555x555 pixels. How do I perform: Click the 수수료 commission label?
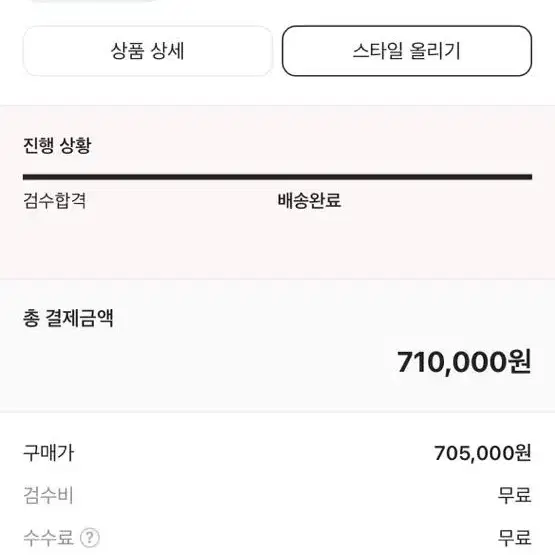48,538
